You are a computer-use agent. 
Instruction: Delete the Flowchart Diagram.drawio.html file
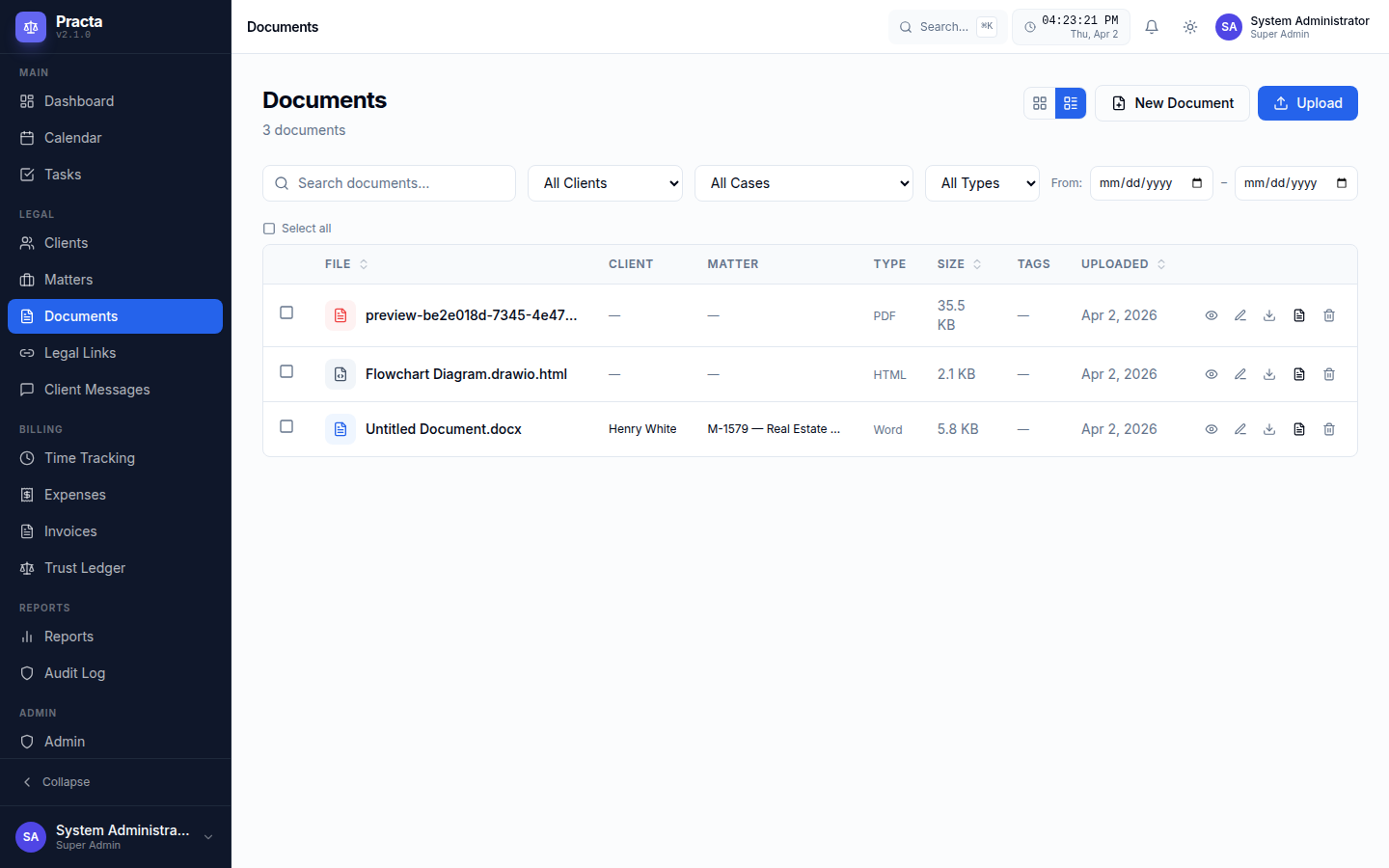pyautogui.click(x=1329, y=374)
